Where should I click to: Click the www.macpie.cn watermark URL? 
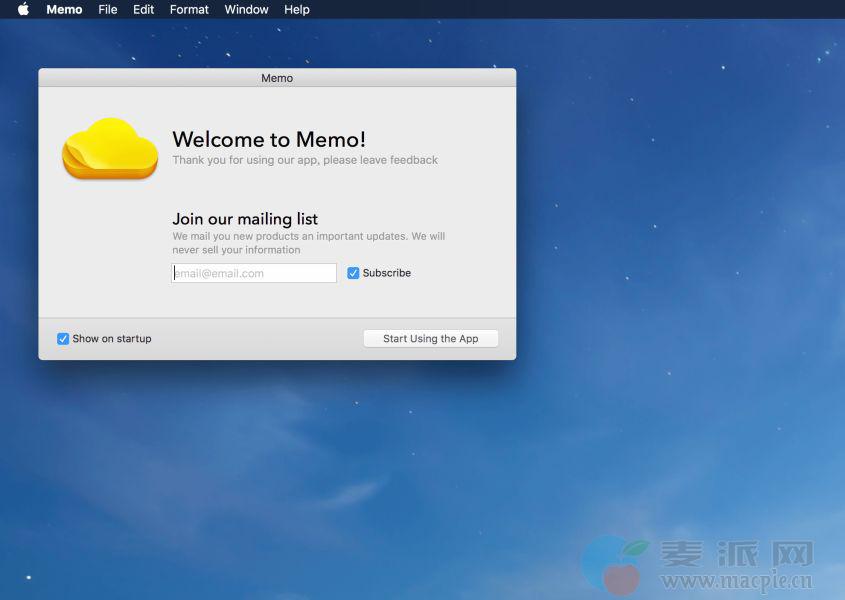coord(736,581)
